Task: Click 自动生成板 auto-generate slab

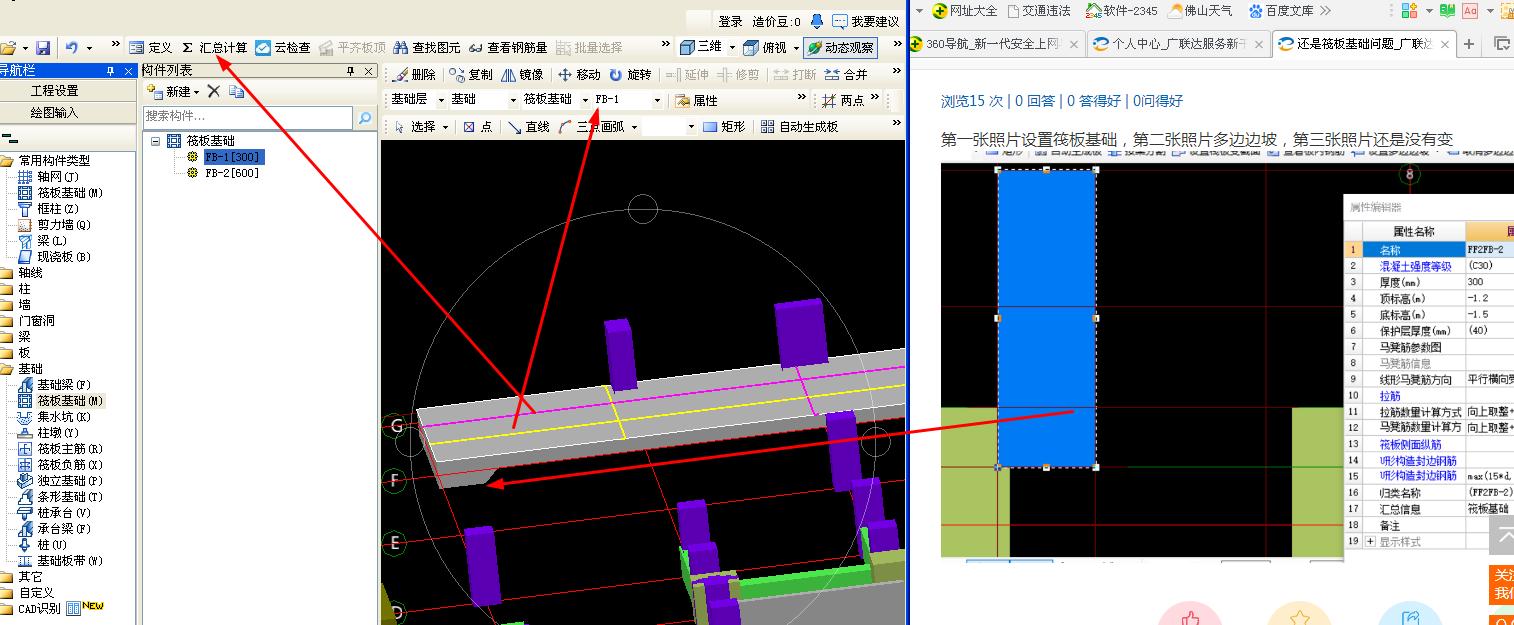Action: (799, 127)
